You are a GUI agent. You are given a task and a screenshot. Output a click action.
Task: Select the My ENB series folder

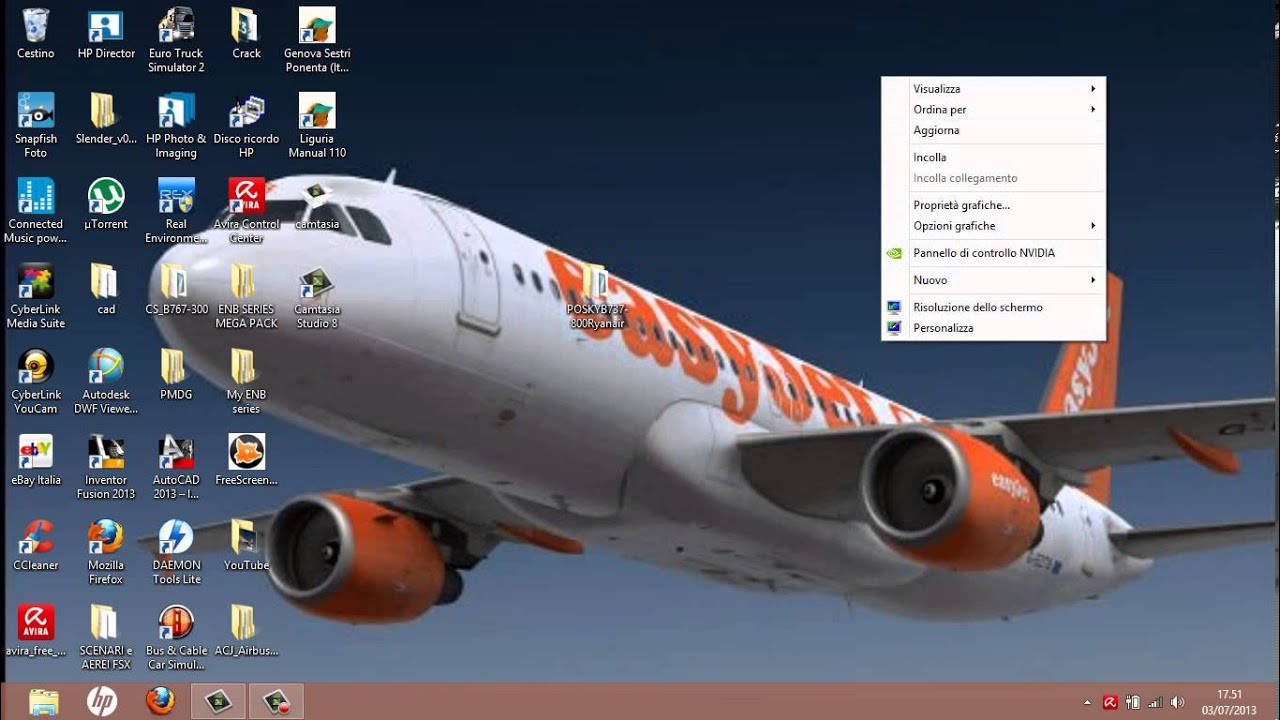point(246,382)
